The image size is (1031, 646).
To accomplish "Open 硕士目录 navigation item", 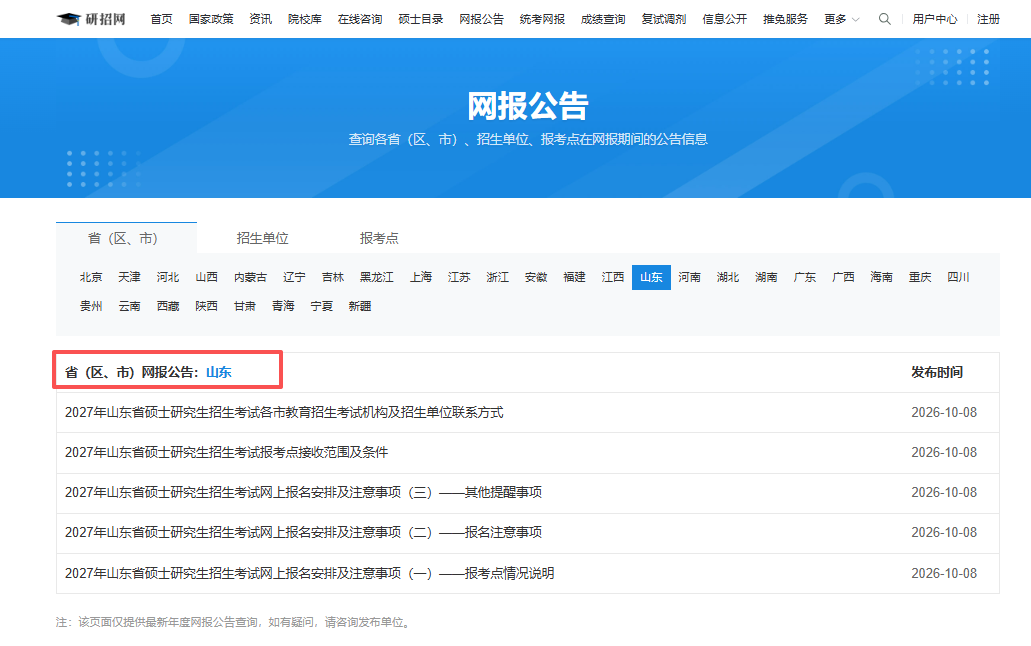I will [x=421, y=19].
